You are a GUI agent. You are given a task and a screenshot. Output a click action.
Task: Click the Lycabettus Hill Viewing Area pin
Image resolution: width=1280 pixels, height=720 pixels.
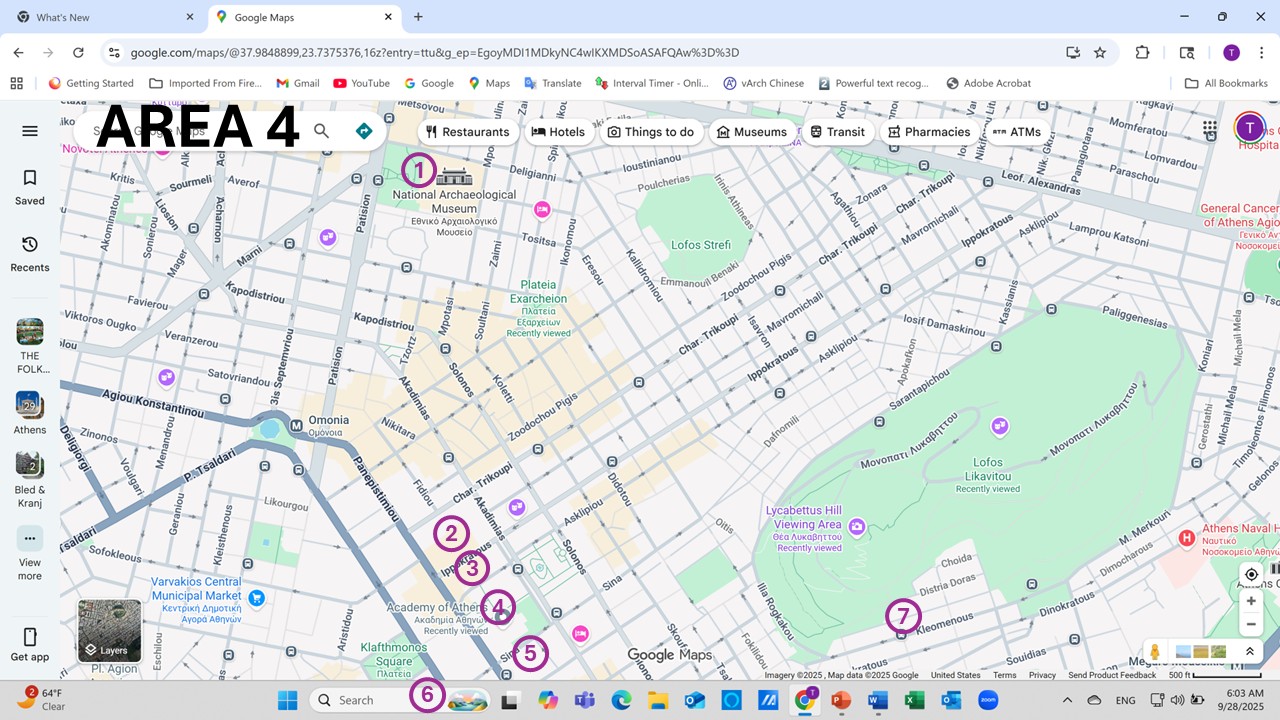click(x=857, y=527)
